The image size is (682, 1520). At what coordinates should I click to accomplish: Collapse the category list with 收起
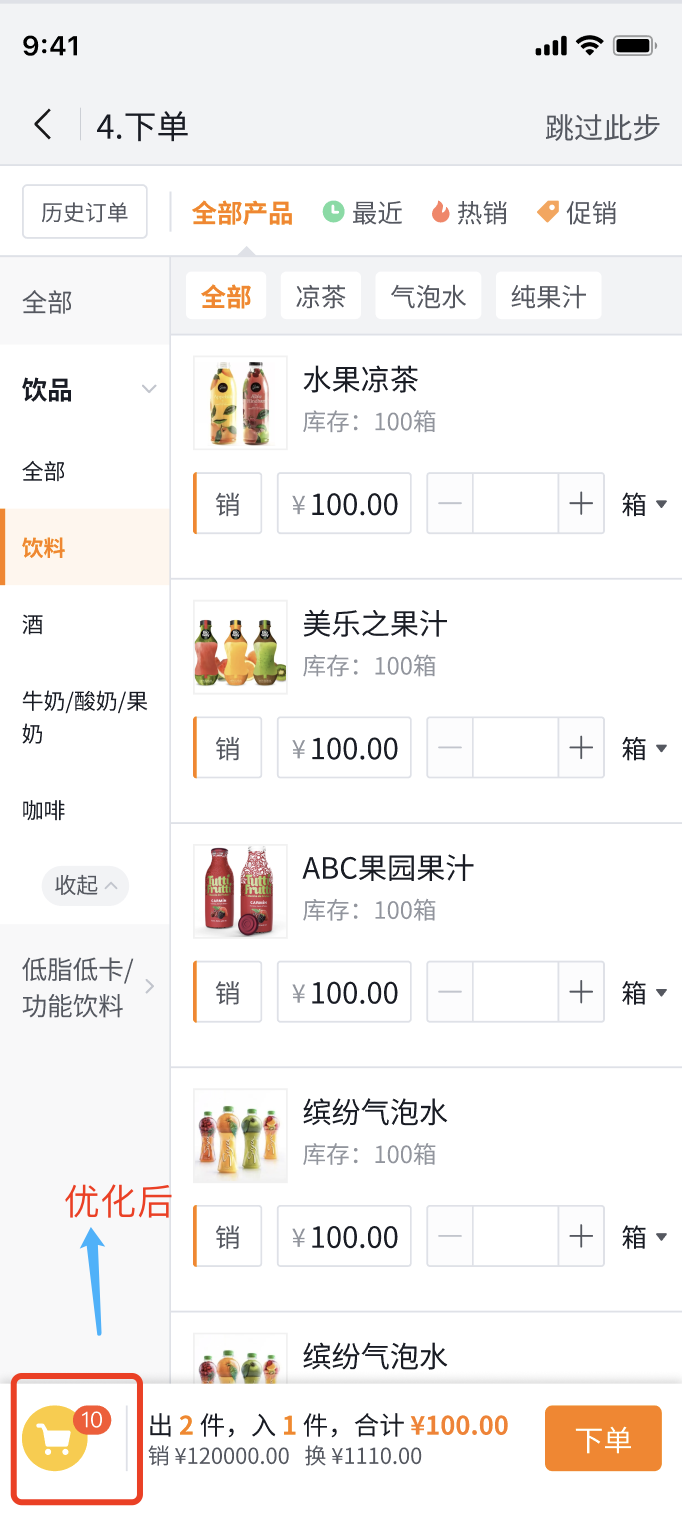pos(85,885)
